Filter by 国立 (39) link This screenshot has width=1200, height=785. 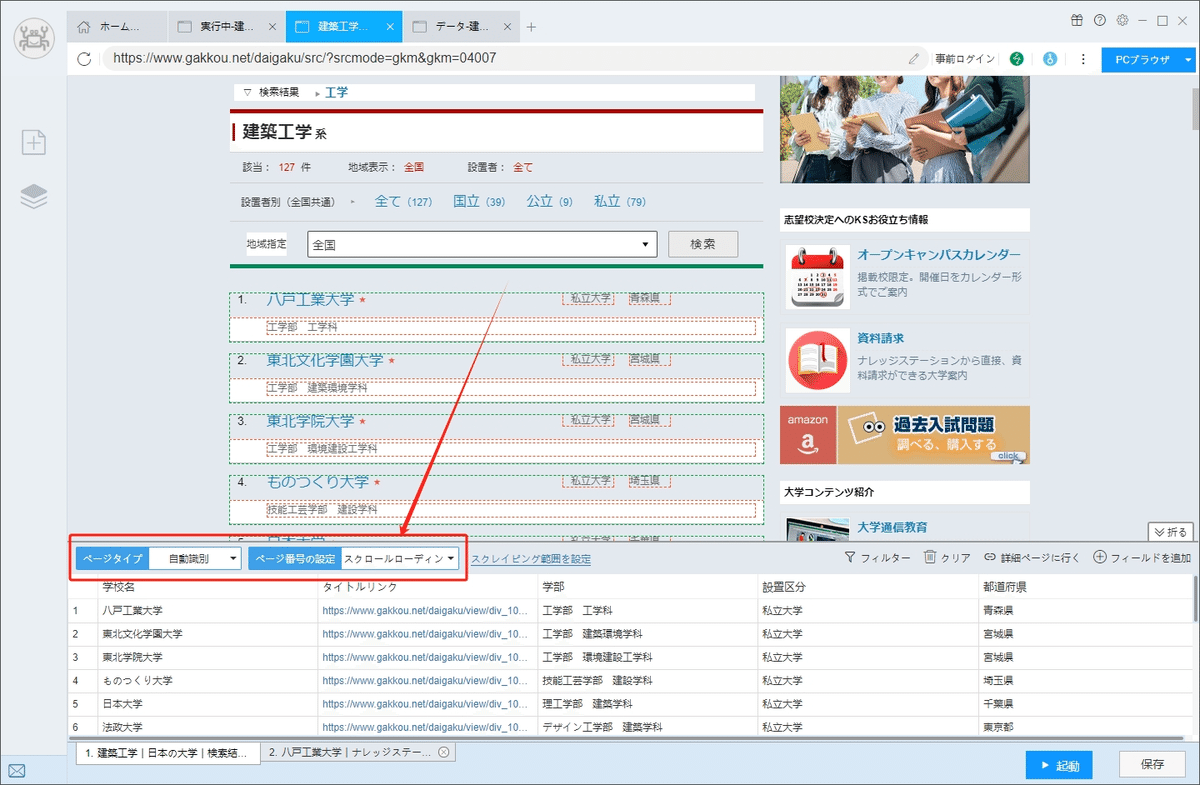tap(479, 201)
